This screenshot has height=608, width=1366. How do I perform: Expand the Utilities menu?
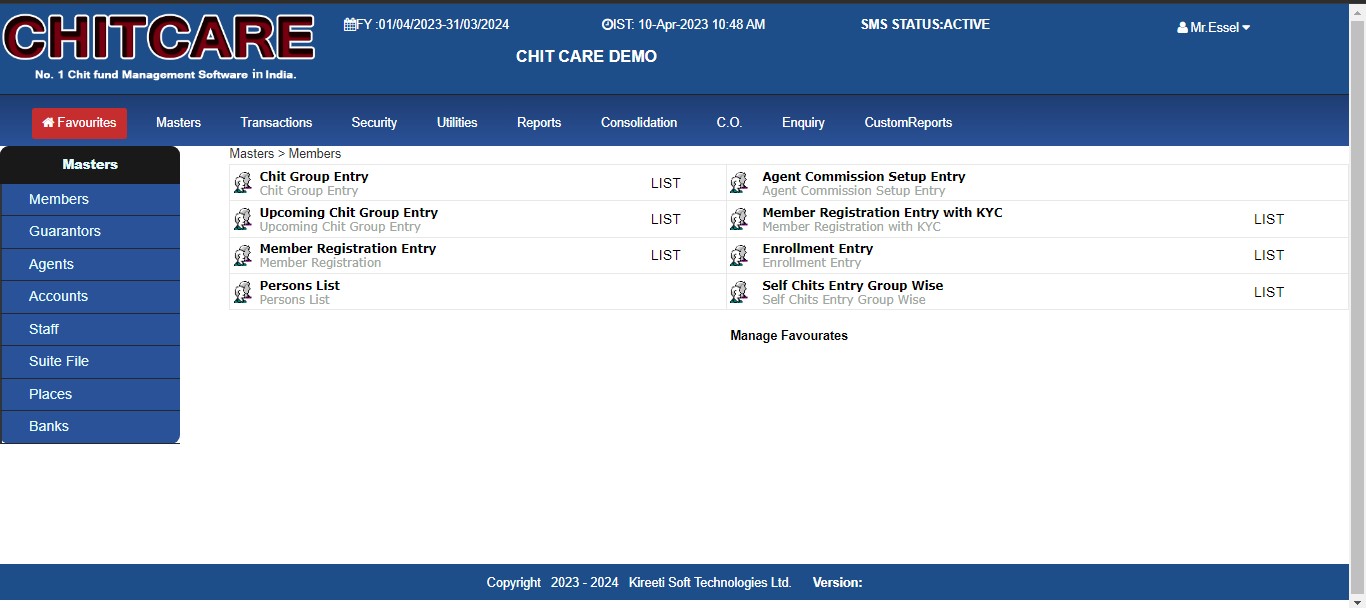457,123
